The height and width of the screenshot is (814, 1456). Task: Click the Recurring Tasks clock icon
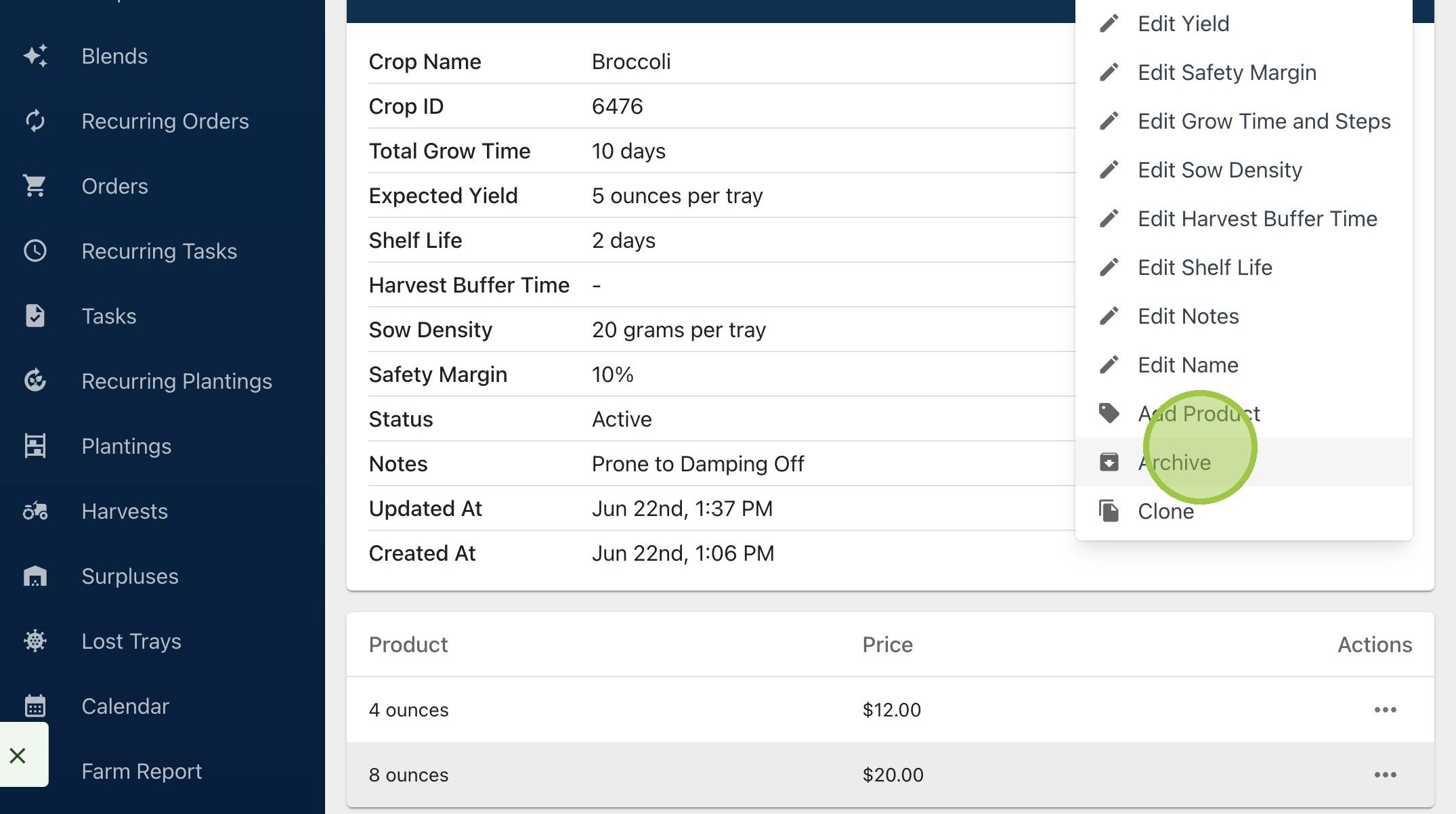(35, 251)
